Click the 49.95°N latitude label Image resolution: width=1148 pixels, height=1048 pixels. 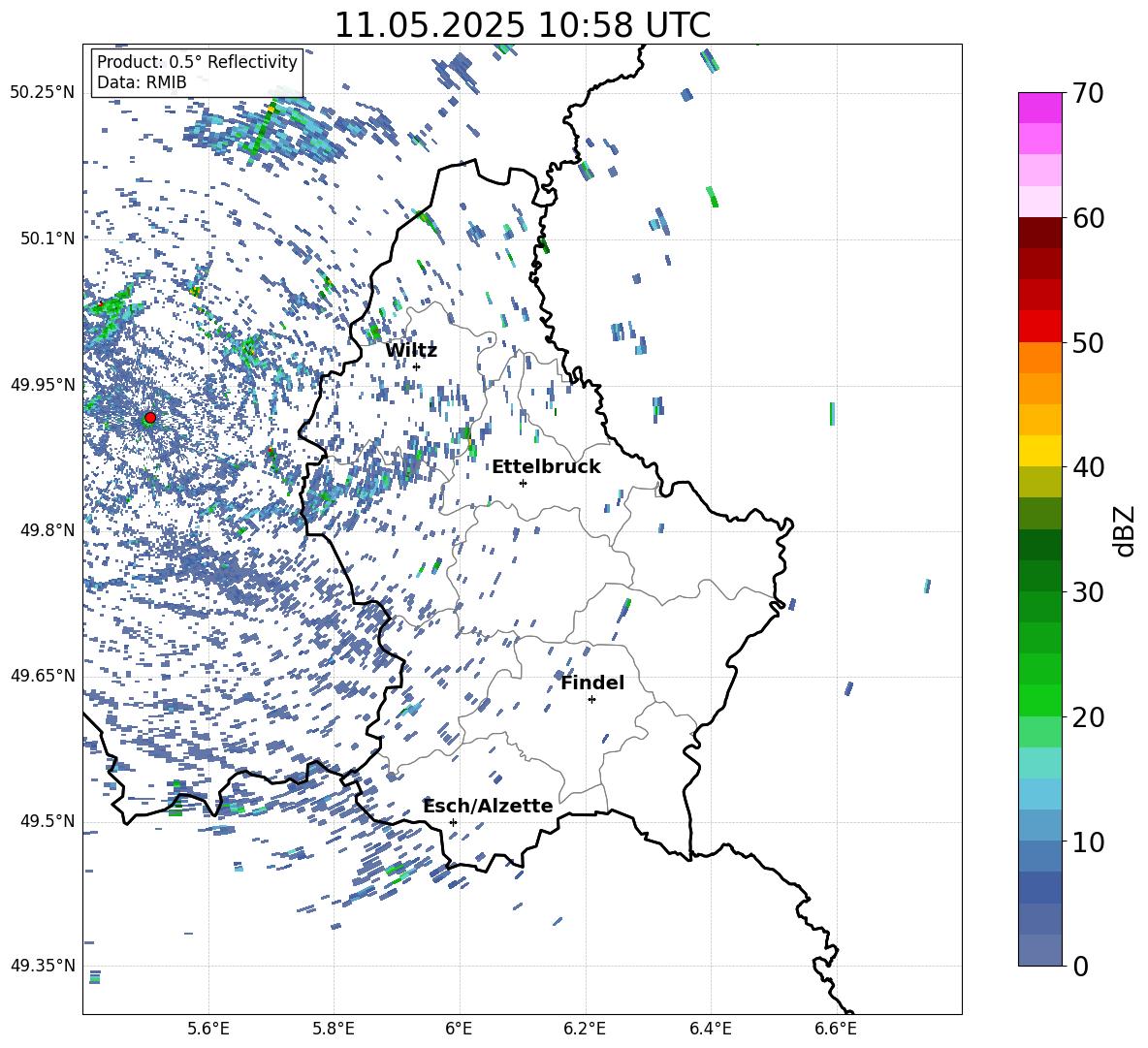pyautogui.click(x=43, y=384)
